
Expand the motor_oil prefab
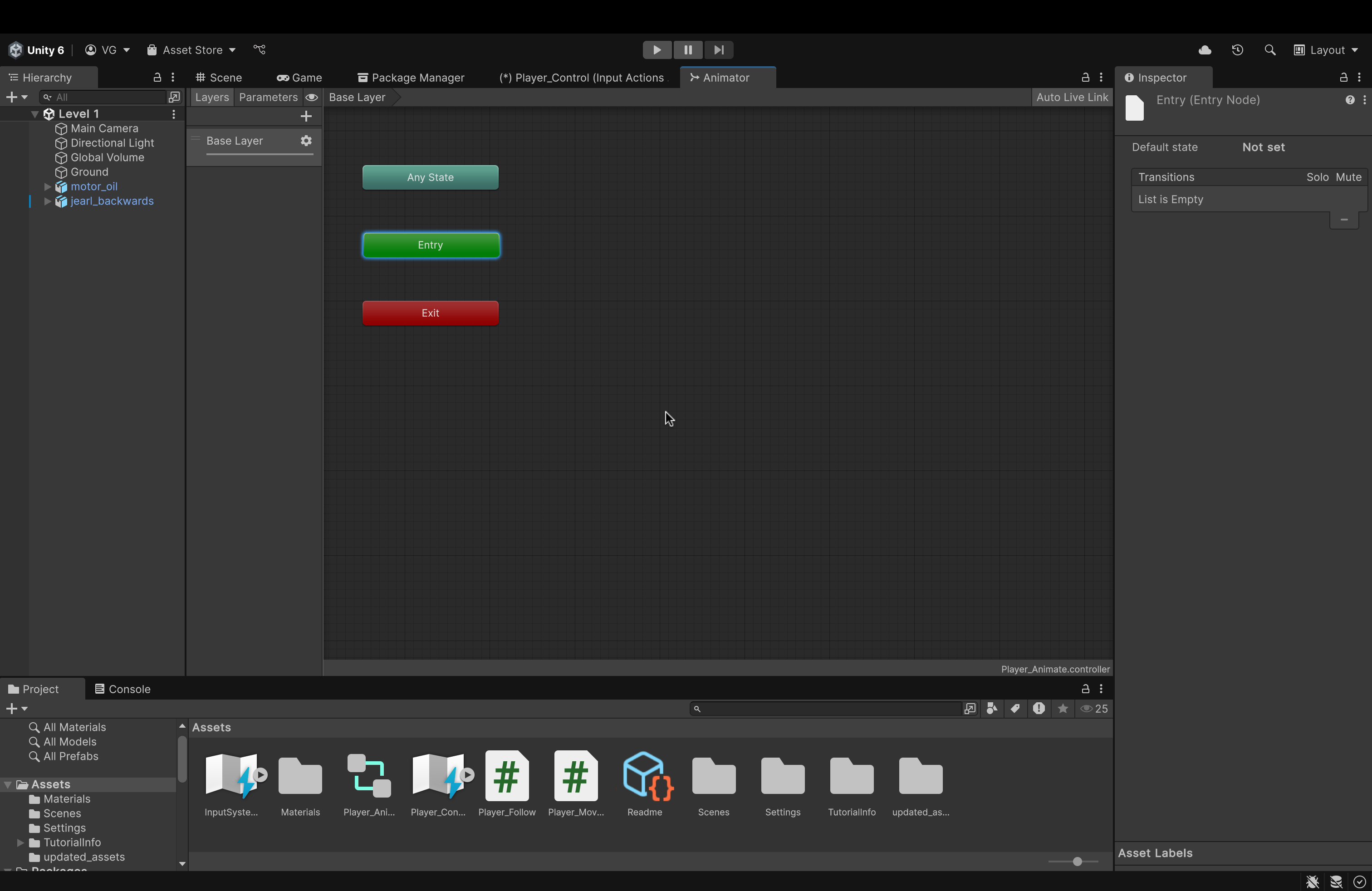point(48,187)
